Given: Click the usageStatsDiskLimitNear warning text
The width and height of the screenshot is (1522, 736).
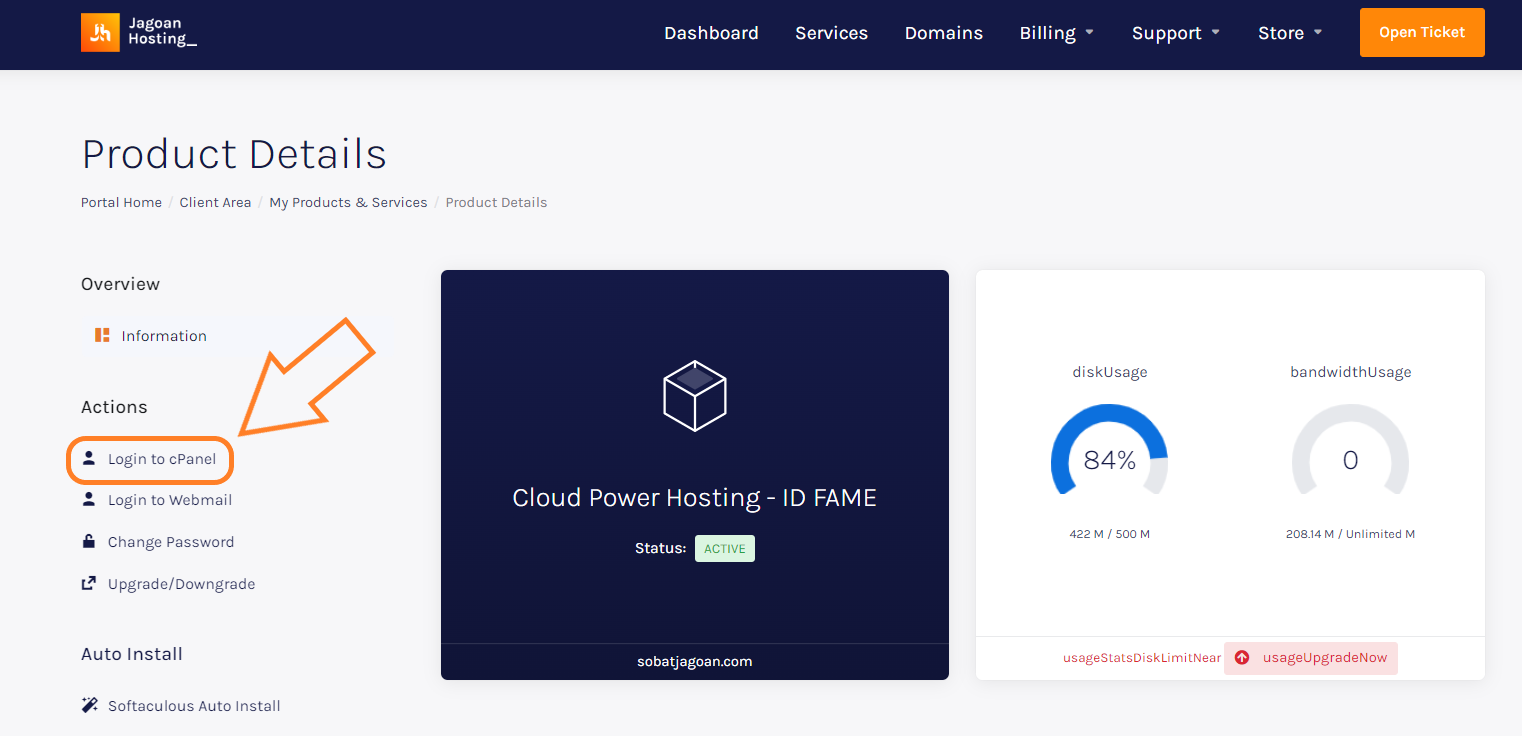Looking at the screenshot, I should tap(1142, 658).
